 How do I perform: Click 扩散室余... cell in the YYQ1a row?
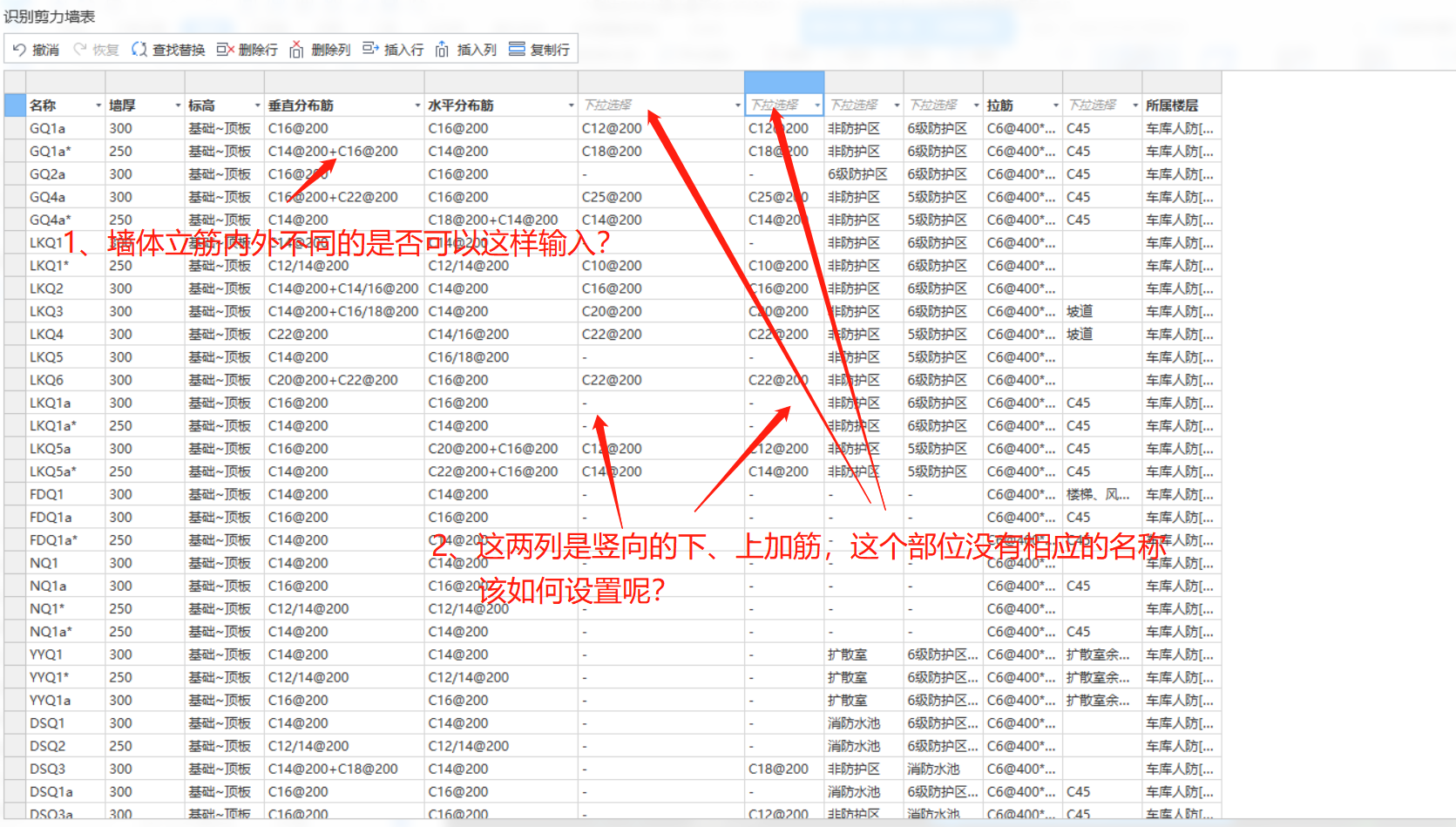coord(1102,700)
